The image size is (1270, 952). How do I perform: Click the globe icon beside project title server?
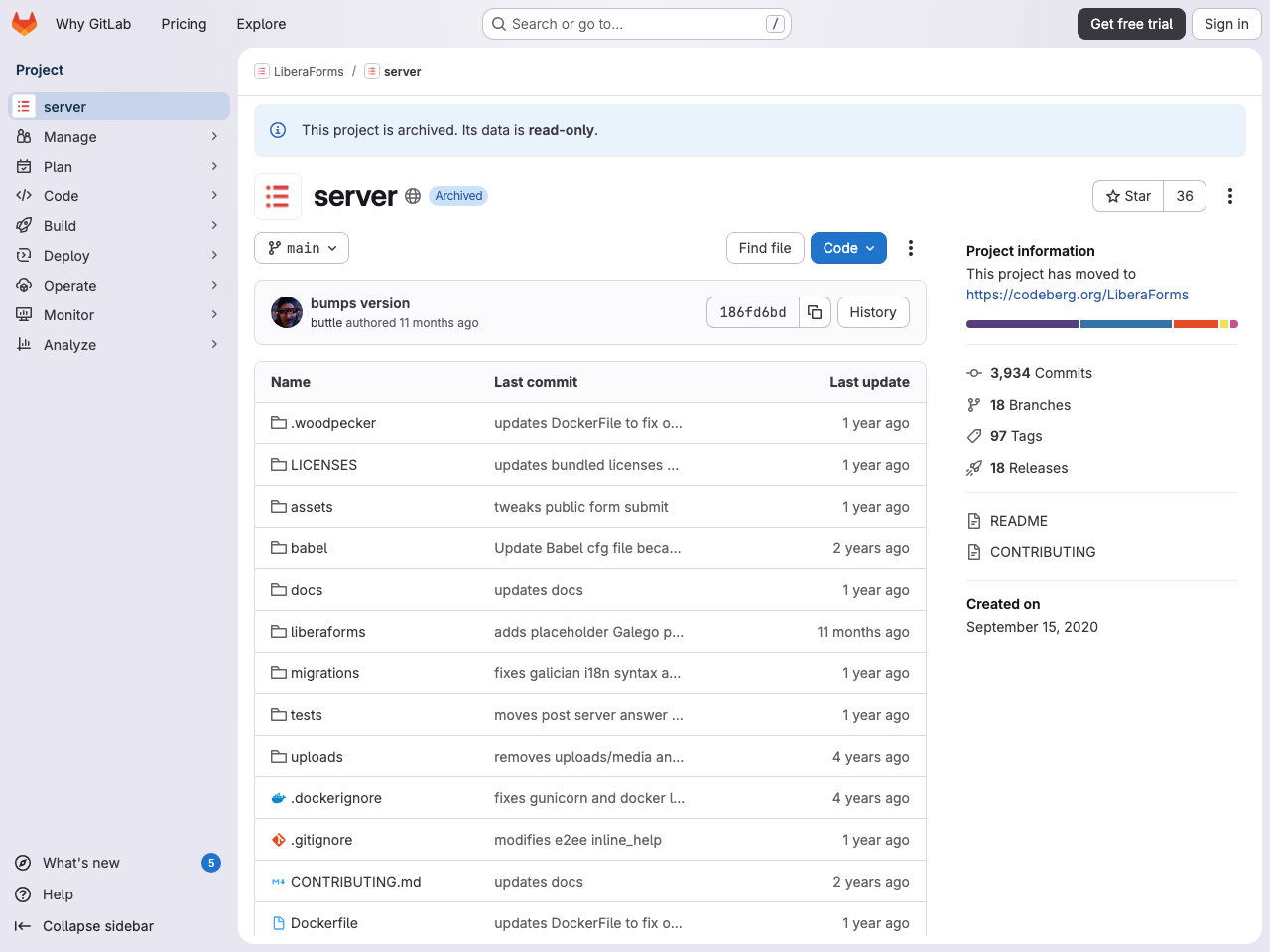[x=412, y=195]
